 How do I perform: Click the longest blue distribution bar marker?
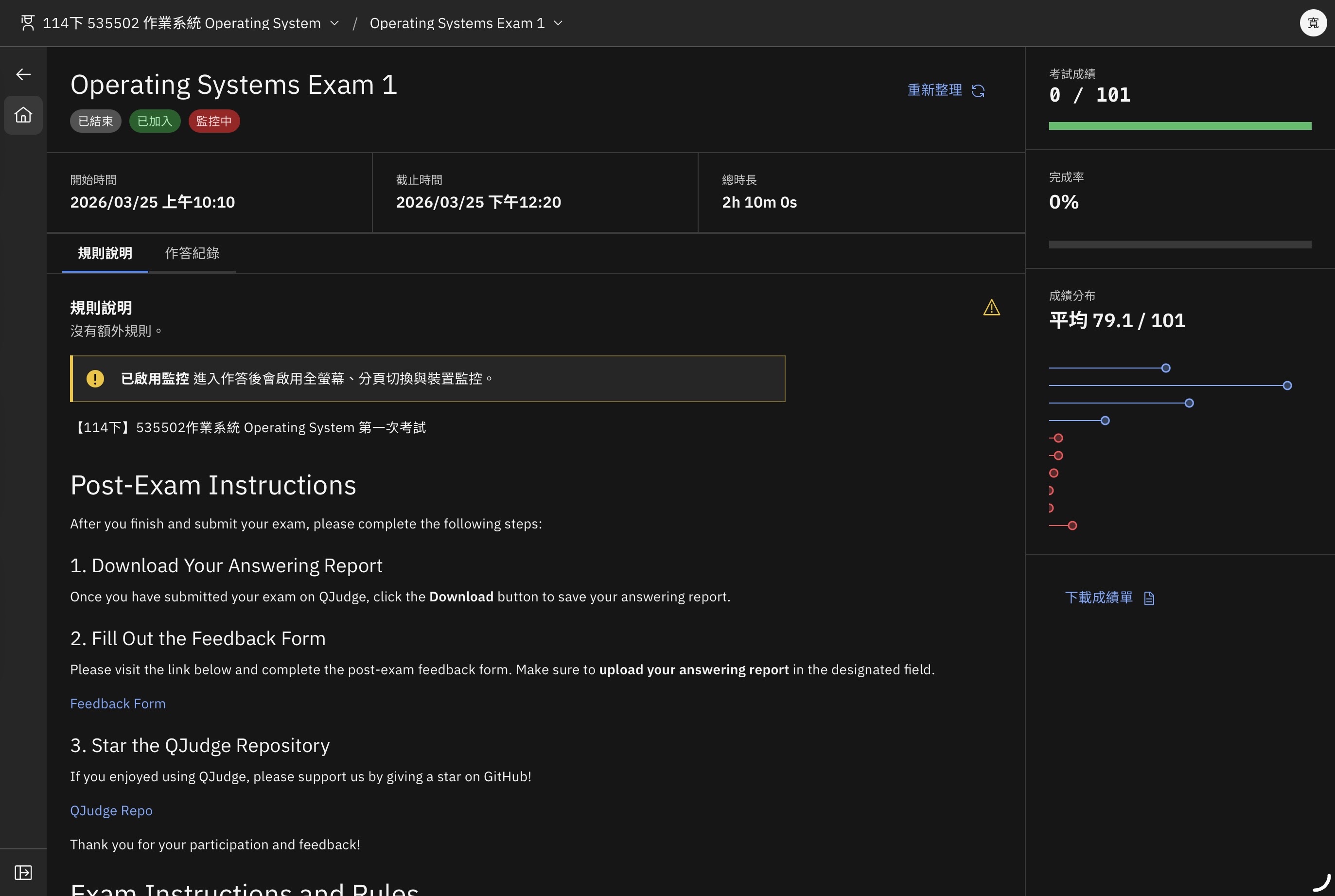coord(1287,386)
